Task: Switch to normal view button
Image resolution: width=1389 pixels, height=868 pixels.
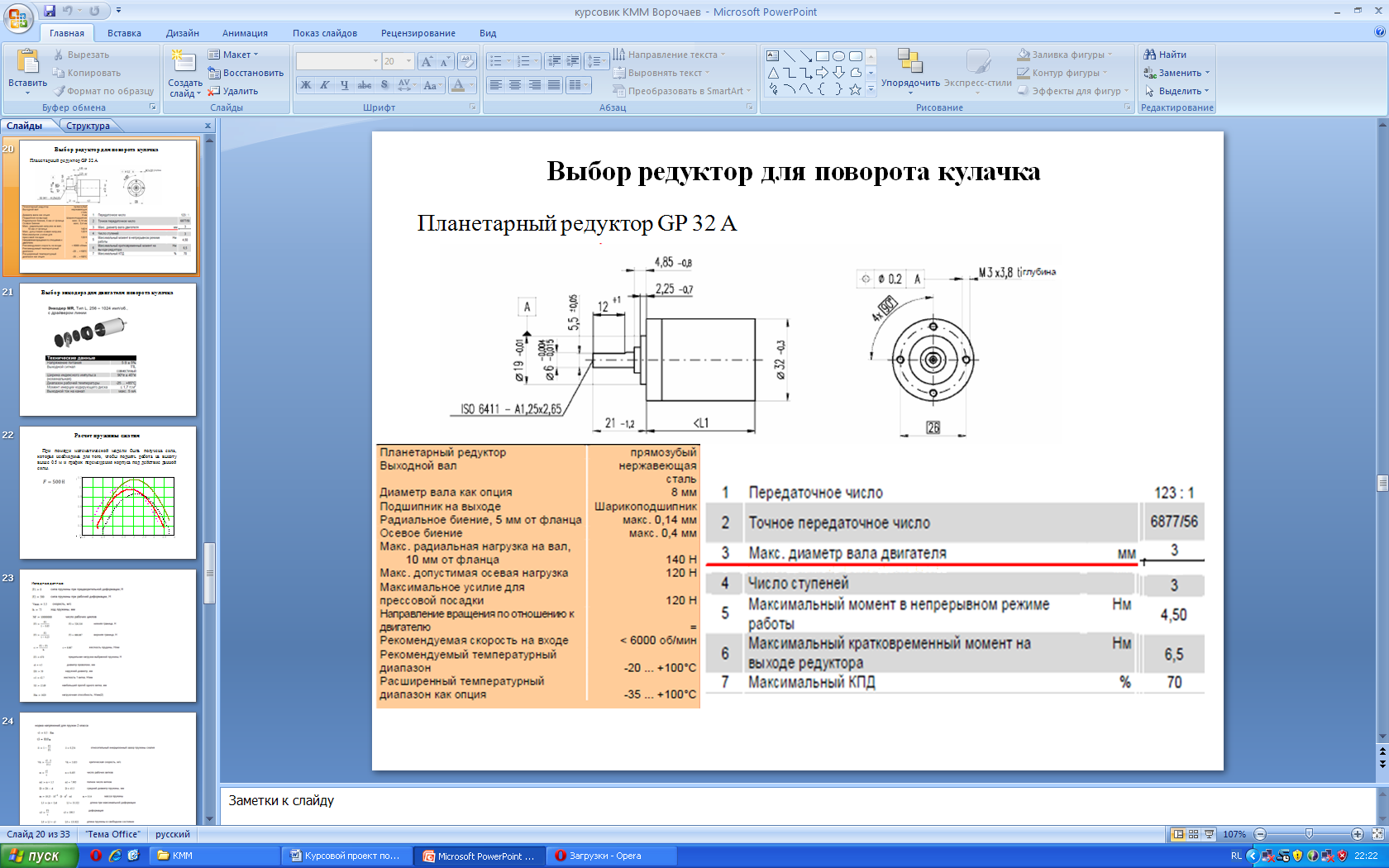Action: 1178,834
